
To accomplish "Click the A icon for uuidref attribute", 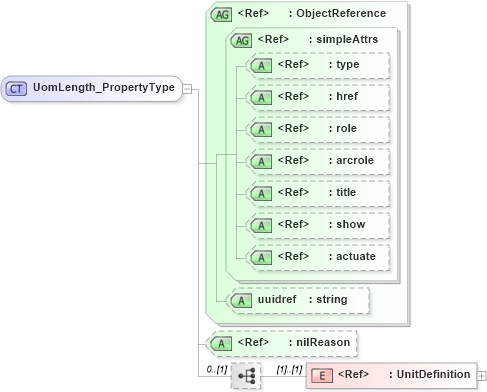I will [241, 301].
